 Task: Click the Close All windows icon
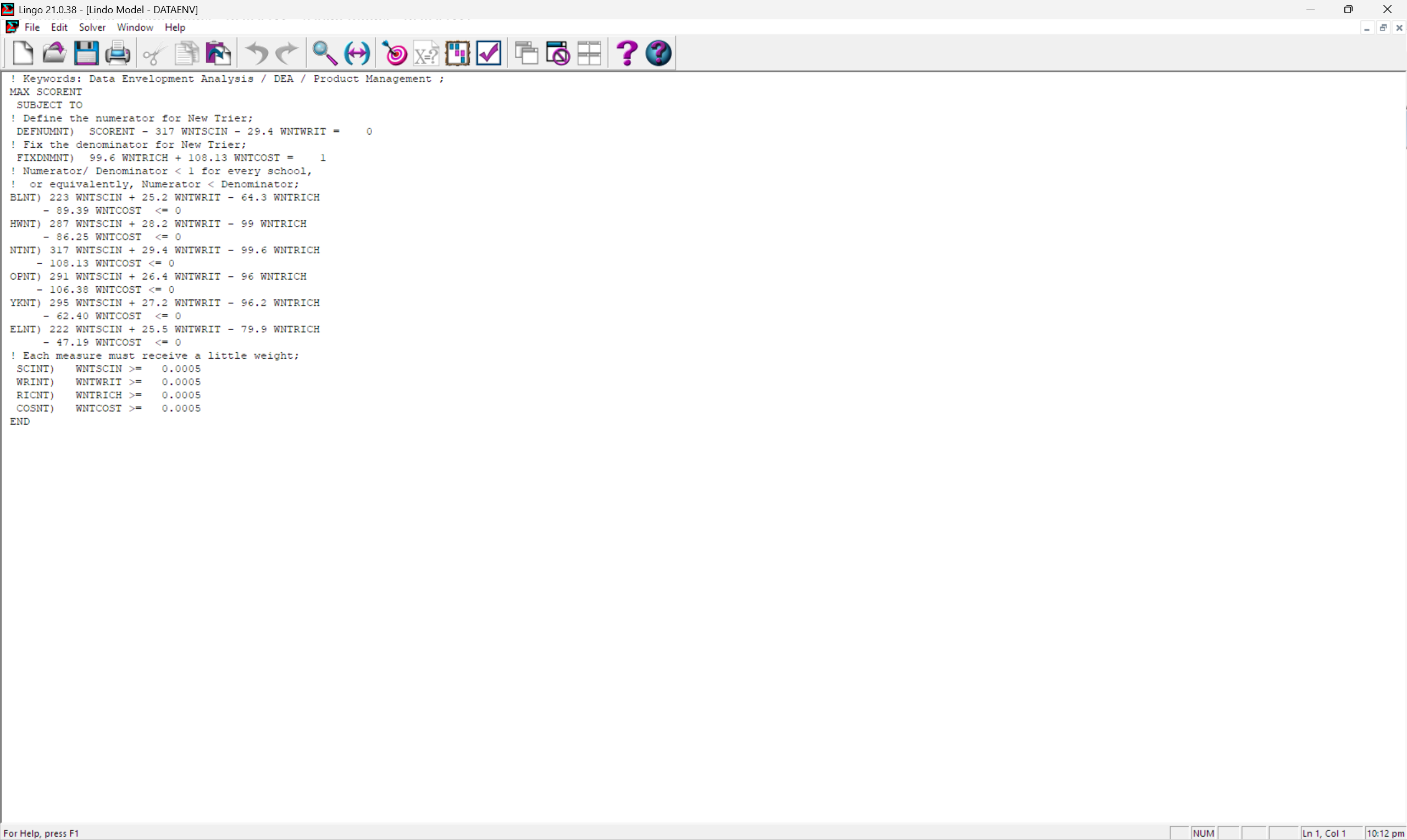(558, 53)
